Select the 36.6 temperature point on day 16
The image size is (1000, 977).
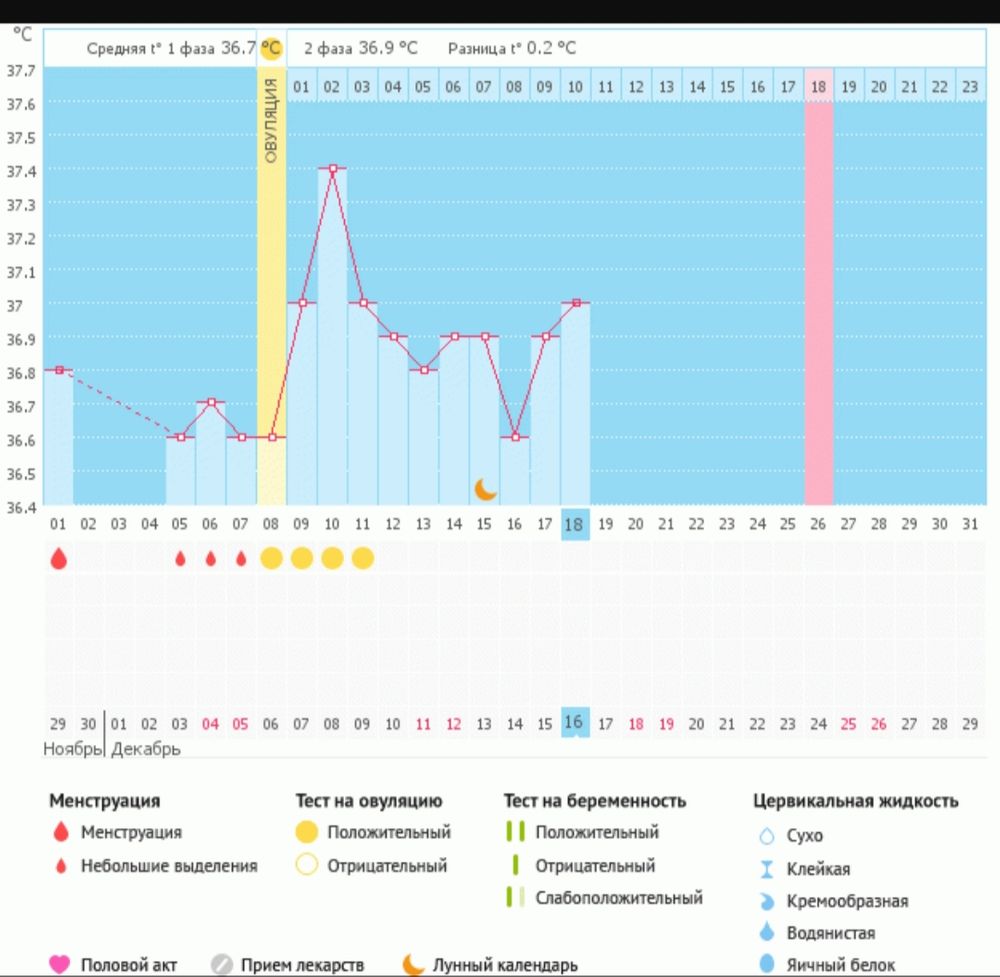[x=514, y=437]
